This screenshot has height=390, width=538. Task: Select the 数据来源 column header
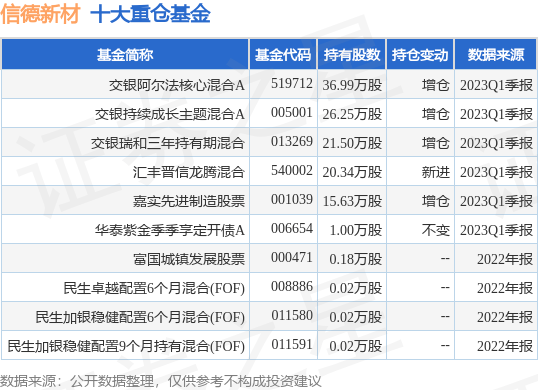tap(496, 55)
